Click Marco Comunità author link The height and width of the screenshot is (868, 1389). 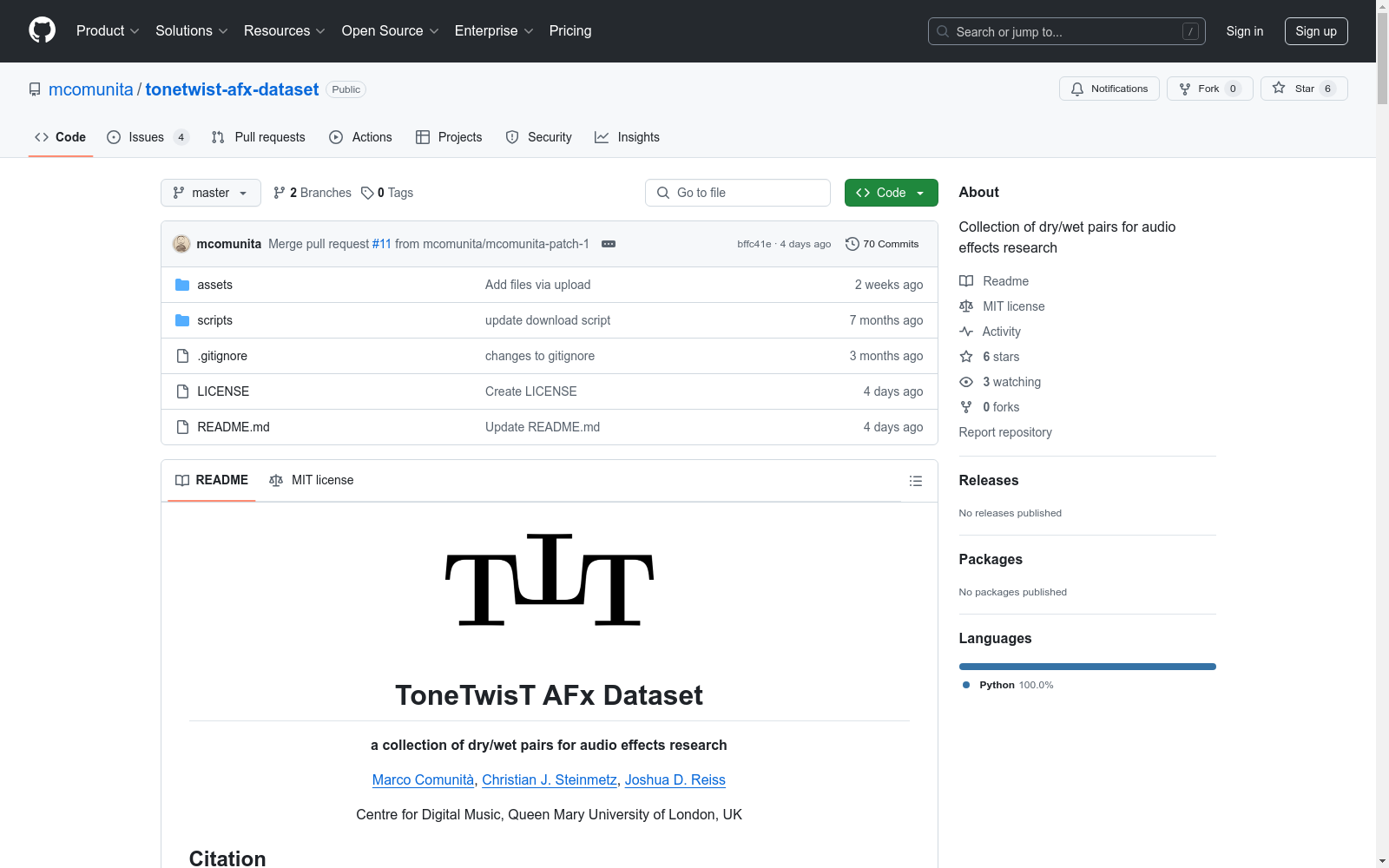pyautogui.click(x=424, y=779)
